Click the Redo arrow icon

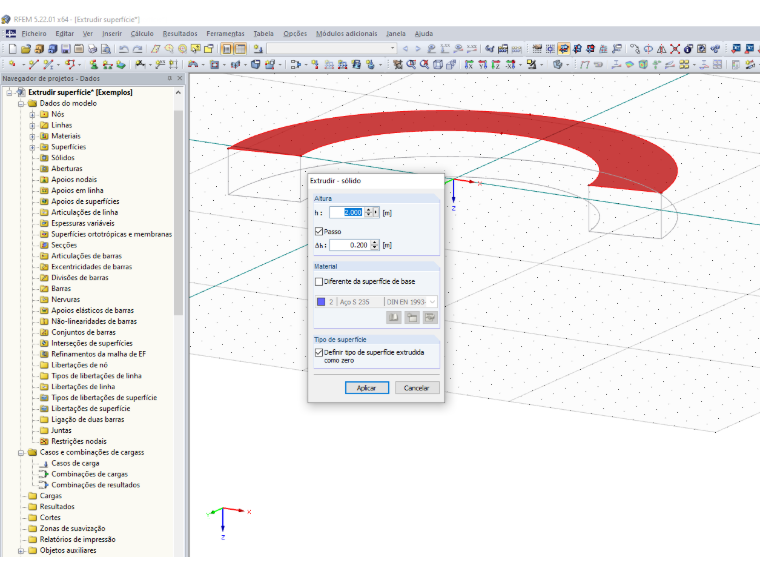138,49
